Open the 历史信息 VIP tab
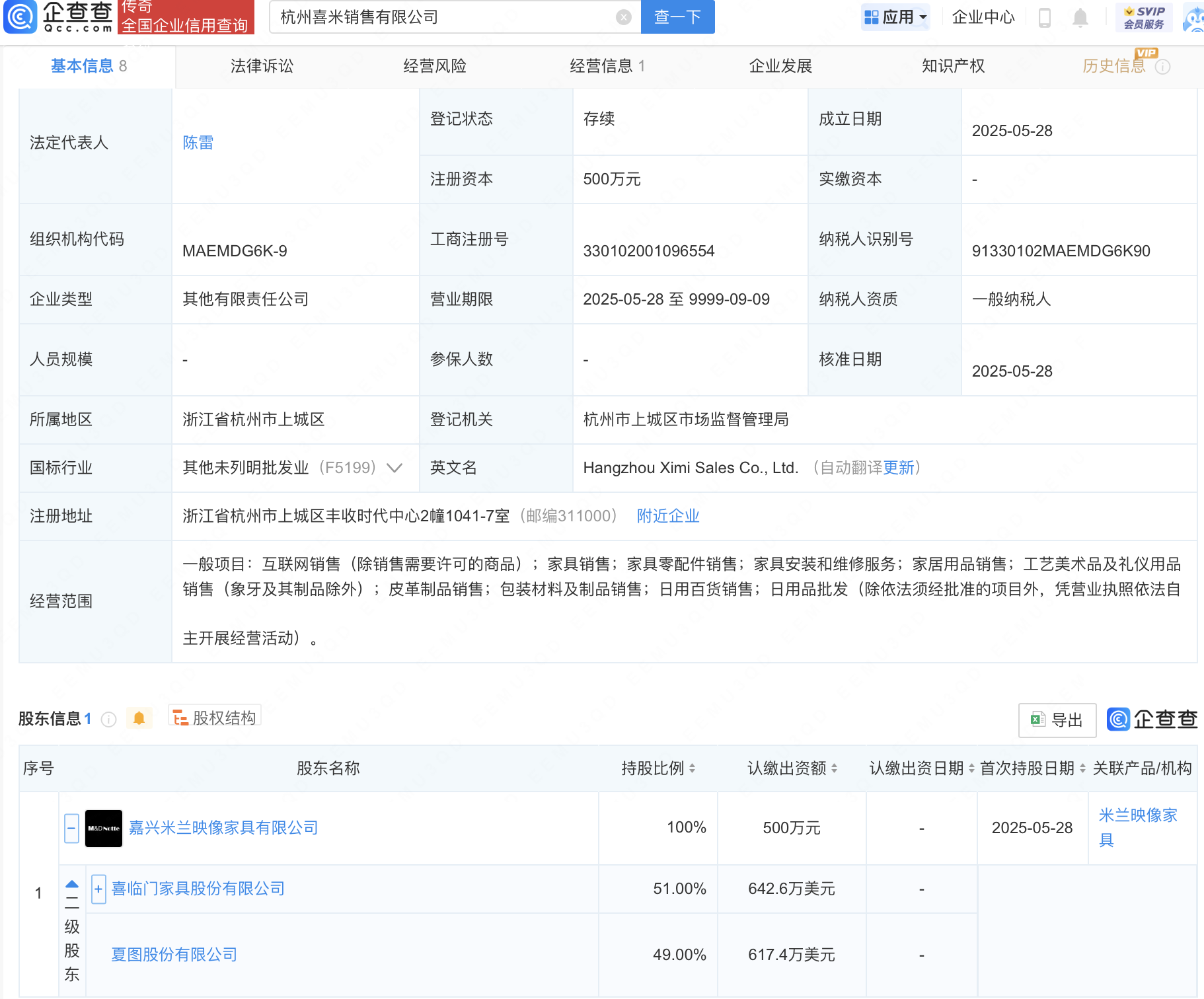Image resolution: width=1204 pixels, height=999 pixels. [x=1114, y=66]
